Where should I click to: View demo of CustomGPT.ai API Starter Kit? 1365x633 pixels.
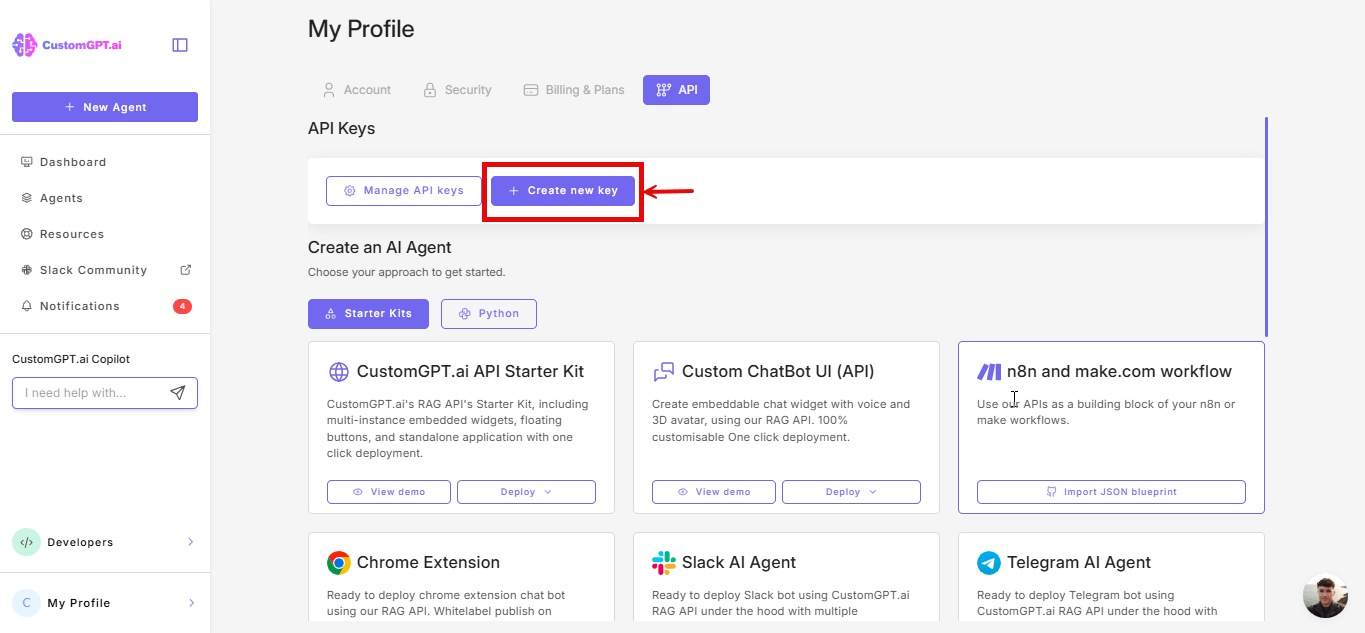(x=389, y=492)
